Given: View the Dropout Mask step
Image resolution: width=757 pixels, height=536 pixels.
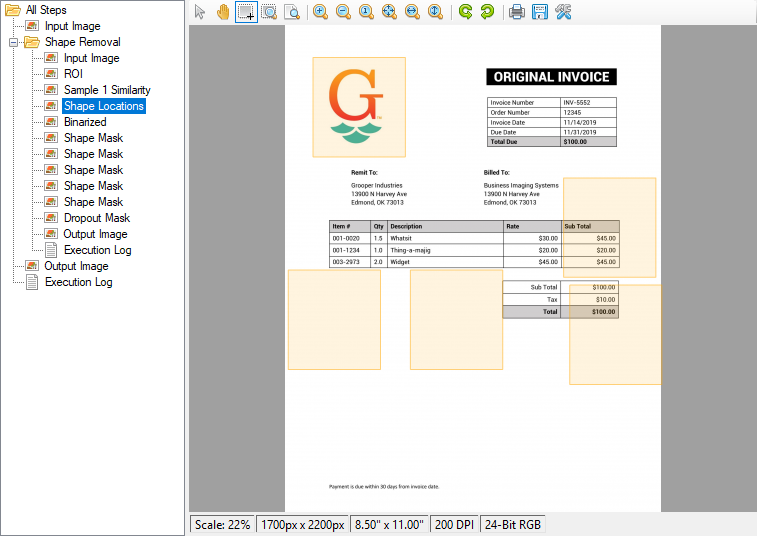Looking at the screenshot, I should 97,218.
